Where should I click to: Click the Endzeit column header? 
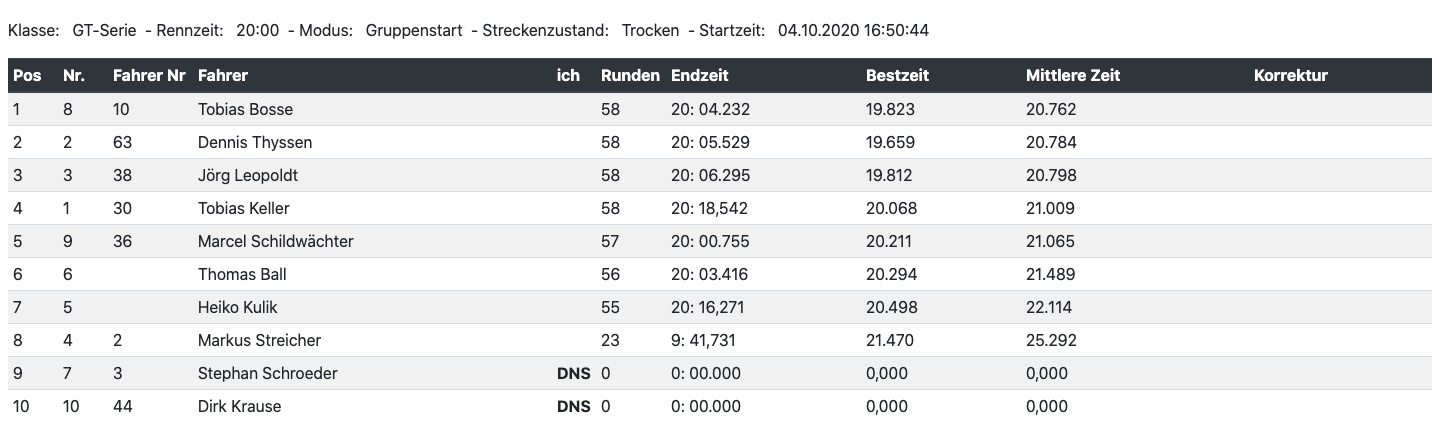[x=699, y=75]
